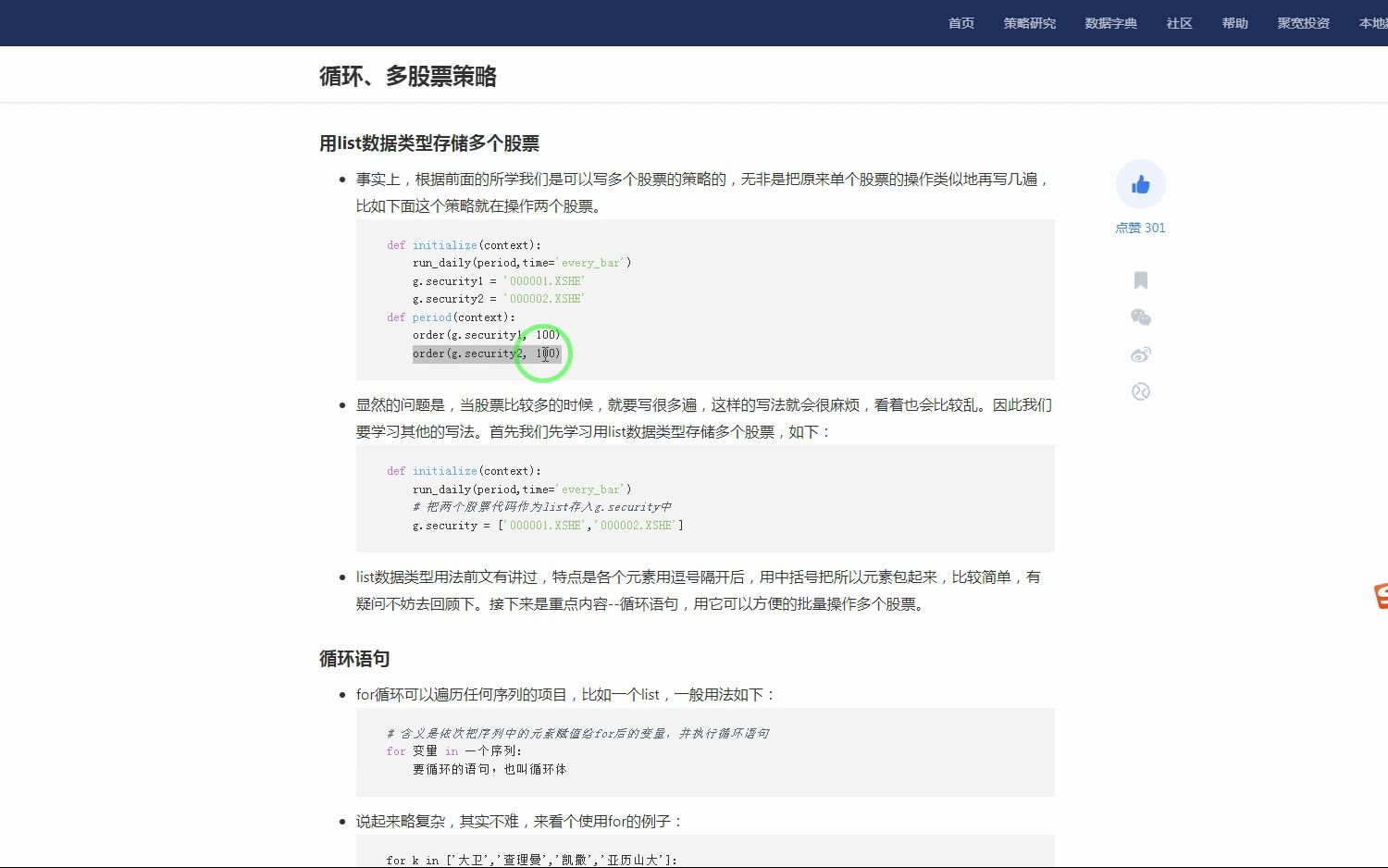Open the 聚宽投资 nav item

coord(1304,23)
